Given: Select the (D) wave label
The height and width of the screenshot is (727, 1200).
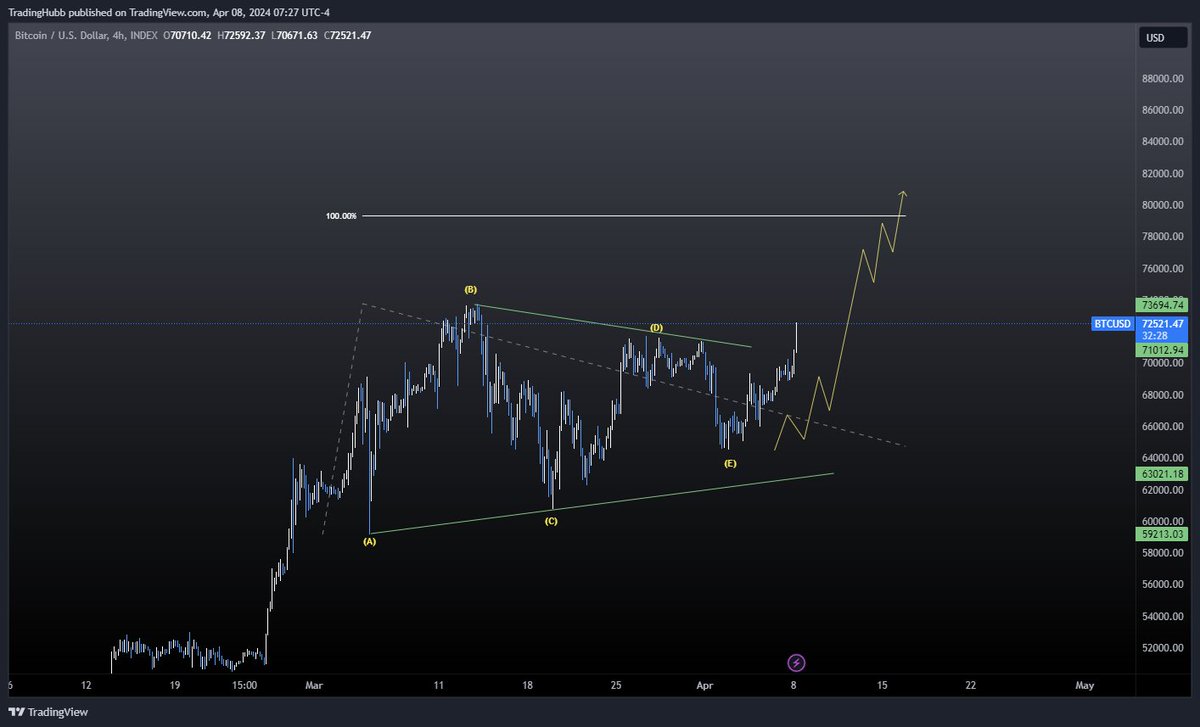Looking at the screenshot, I should (656, 327).
